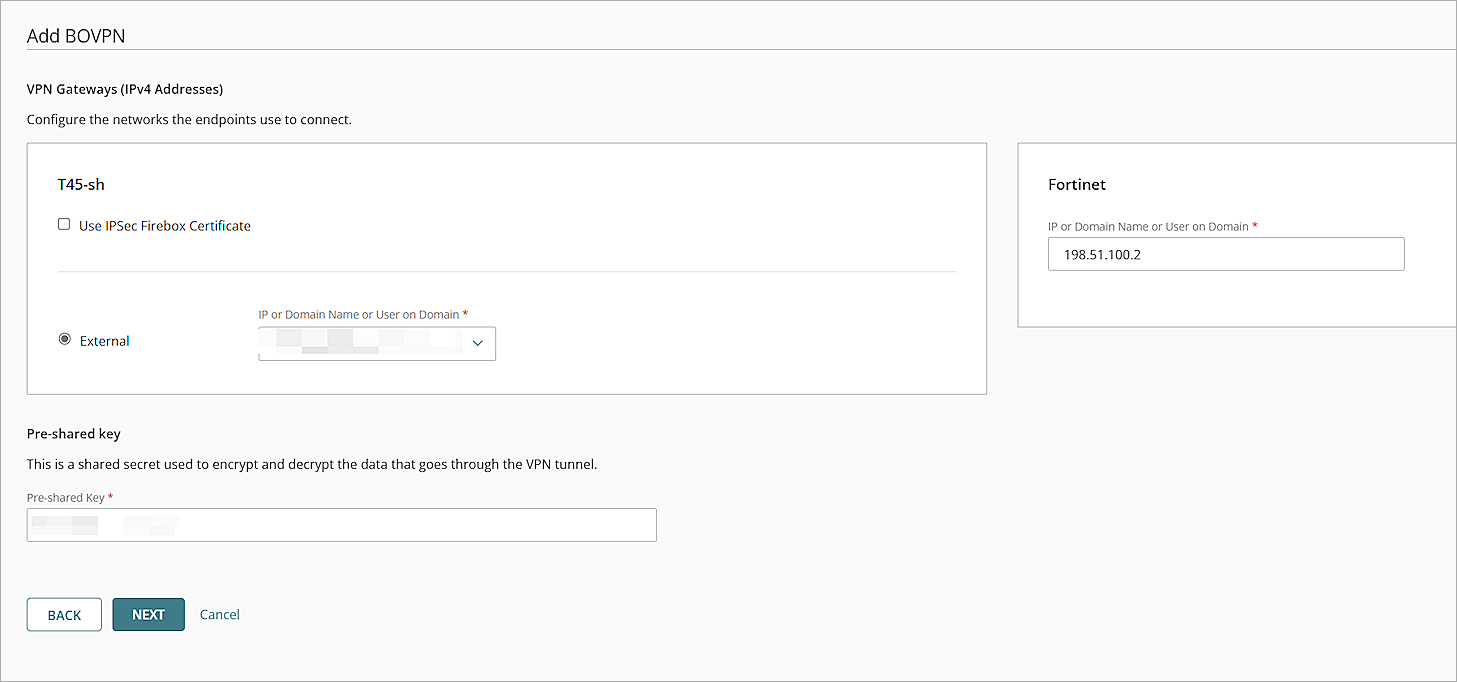Viewport: 1457px width, 682px height.
Task: Cancel the Add BOVPN wizard
Action: 219,614
